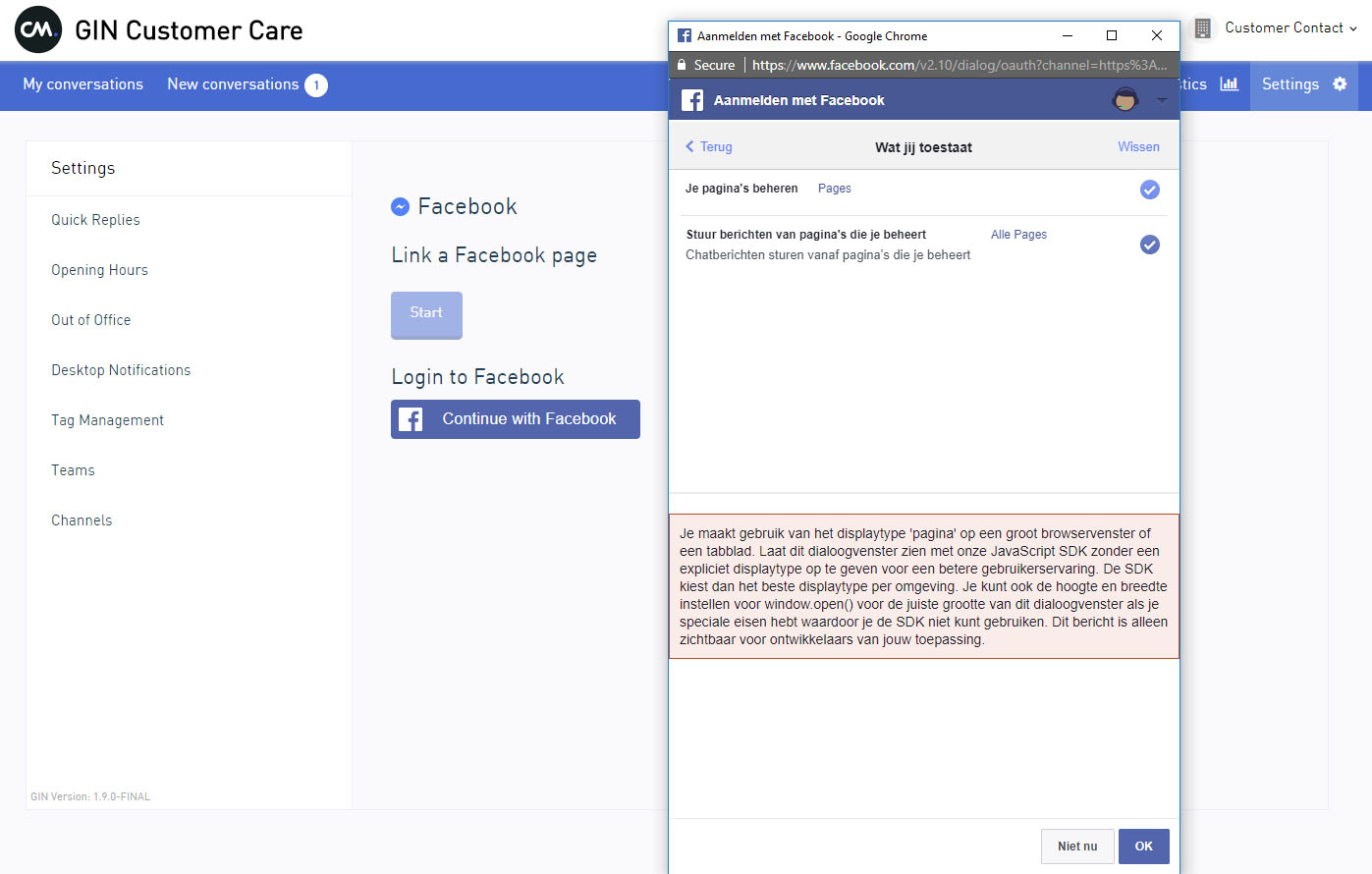
Task: Open Settings gear icon in navbar
Action: coord(1340,84)
